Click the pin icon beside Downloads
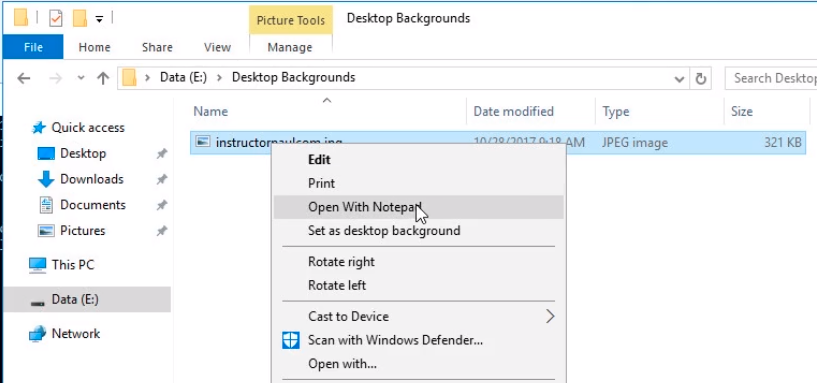 coord(162,179)
